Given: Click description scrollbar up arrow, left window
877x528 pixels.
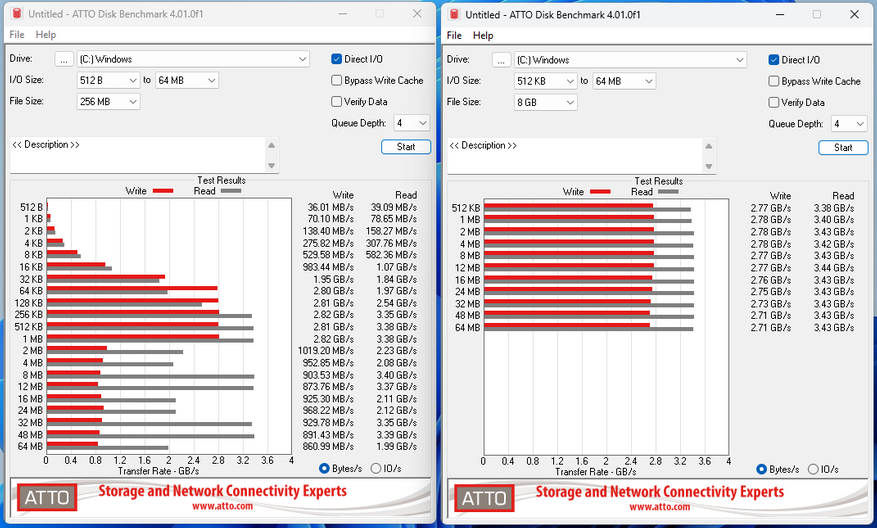Looking at the screenshot, I should (271, 145).
